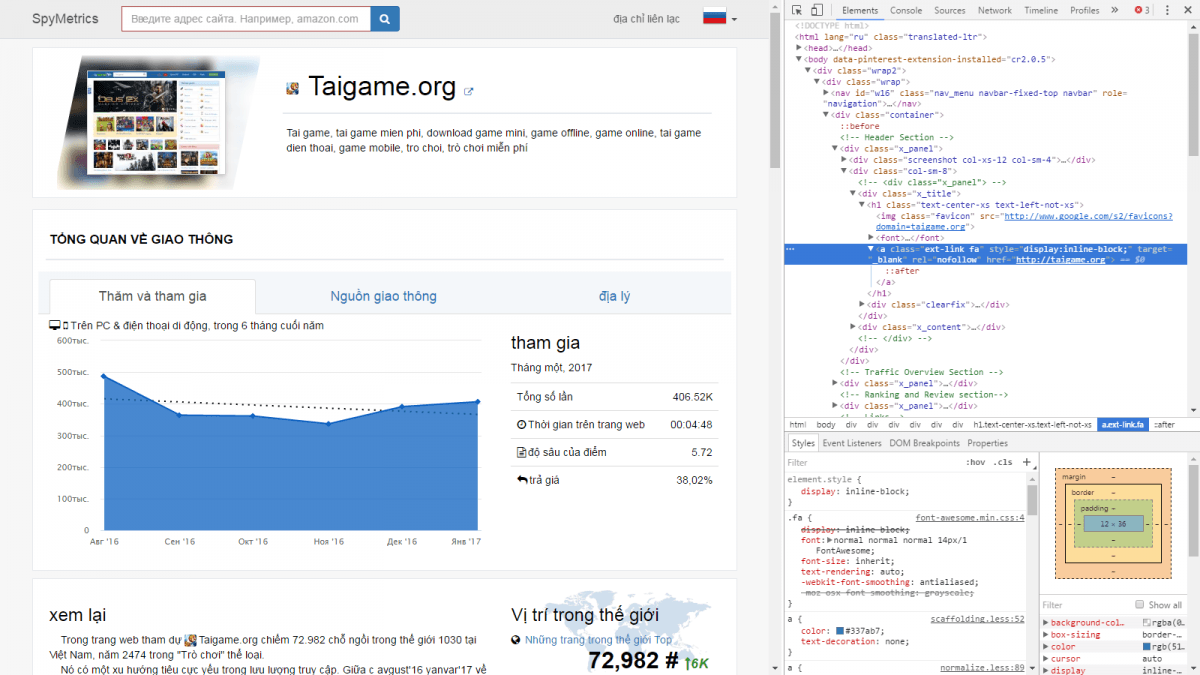
Task: Switch to the Console tab
Action: pos(906,10)
